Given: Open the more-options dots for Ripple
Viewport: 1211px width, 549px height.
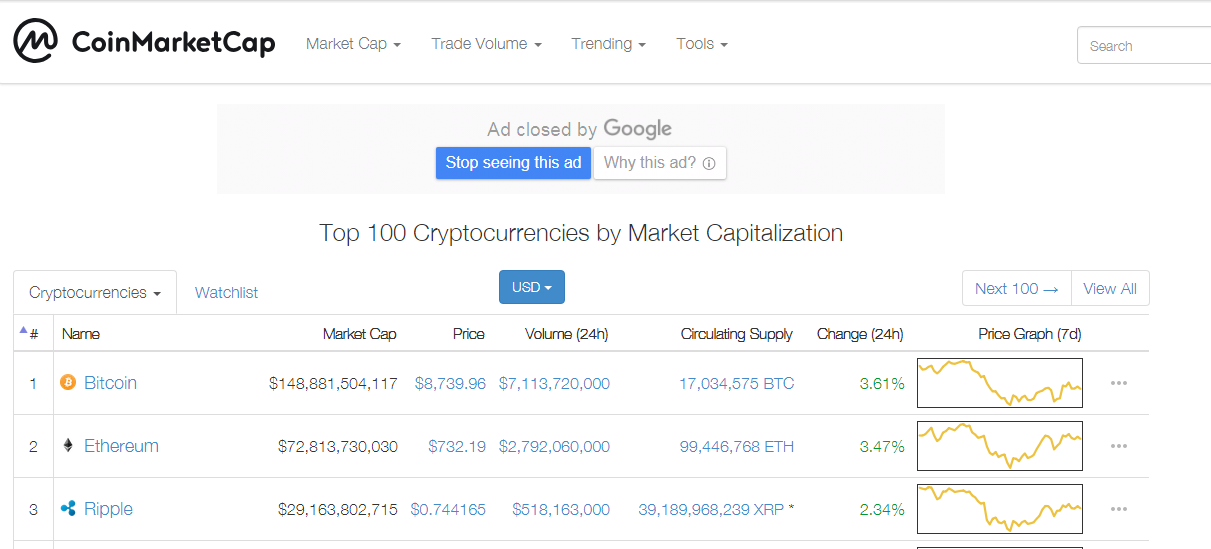Looking at the screenshot, I should (1118, 509).
